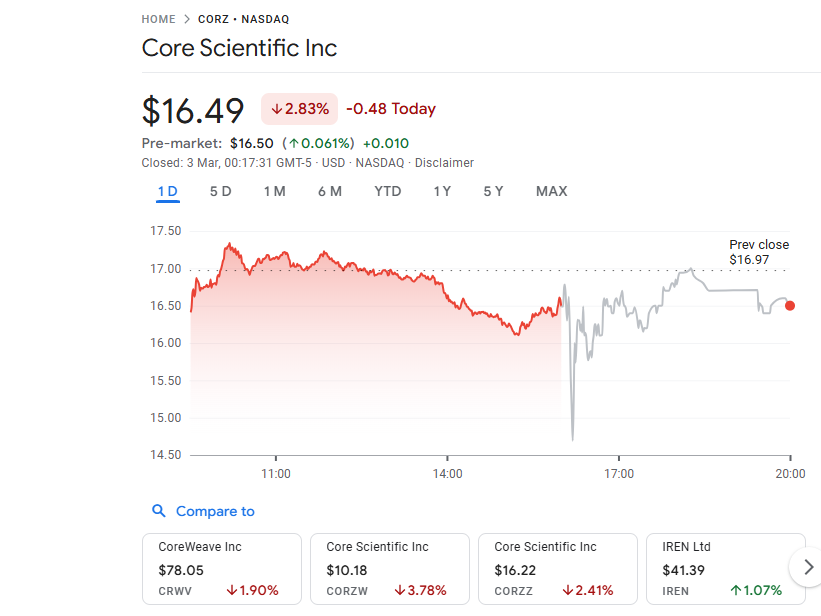The image size is (821, 616).
Task: Open the Disclaimer link
Action: [x=444, y=163]
